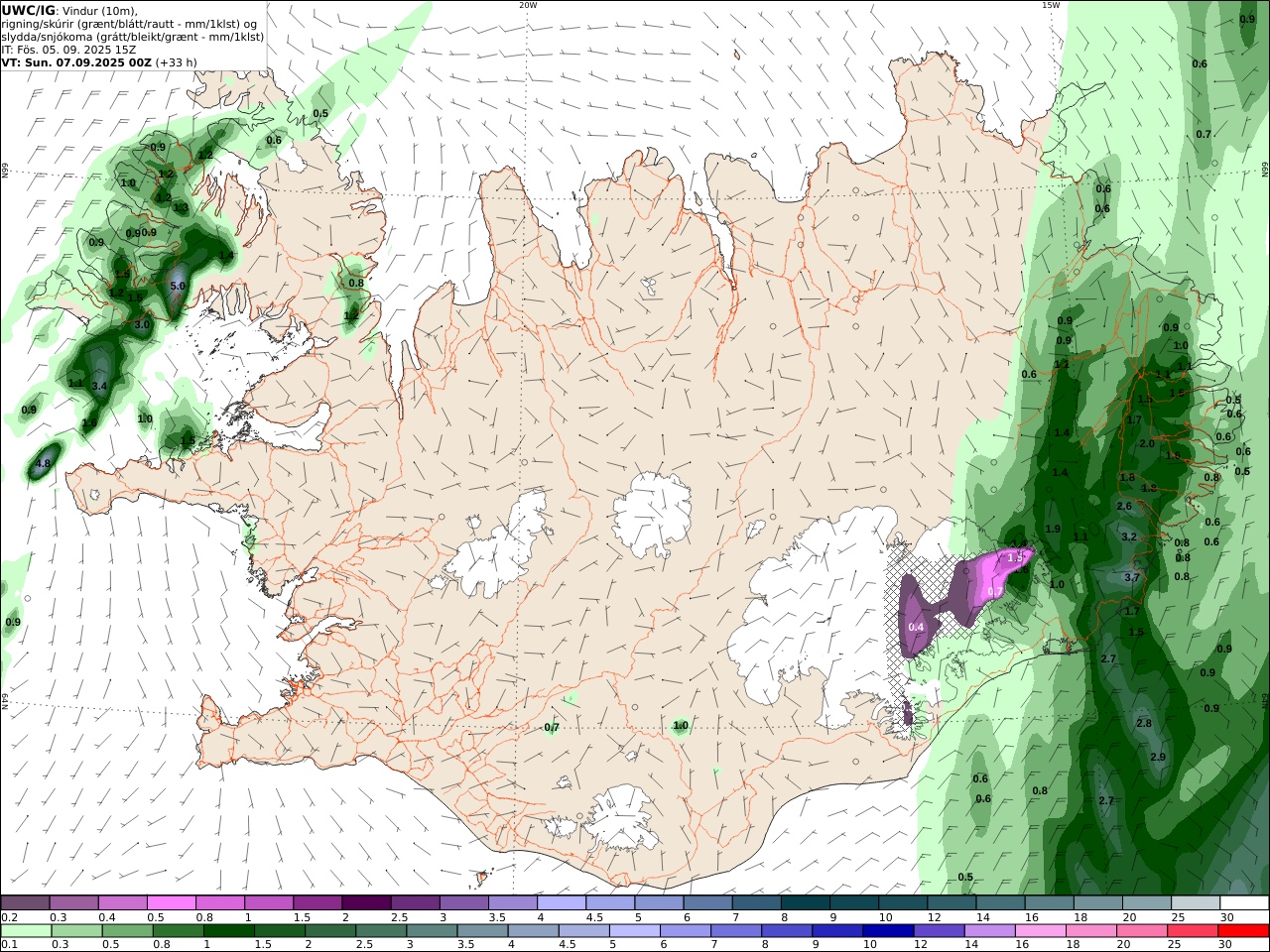Click the 3.0 rainfall value in the northwest

142,324
